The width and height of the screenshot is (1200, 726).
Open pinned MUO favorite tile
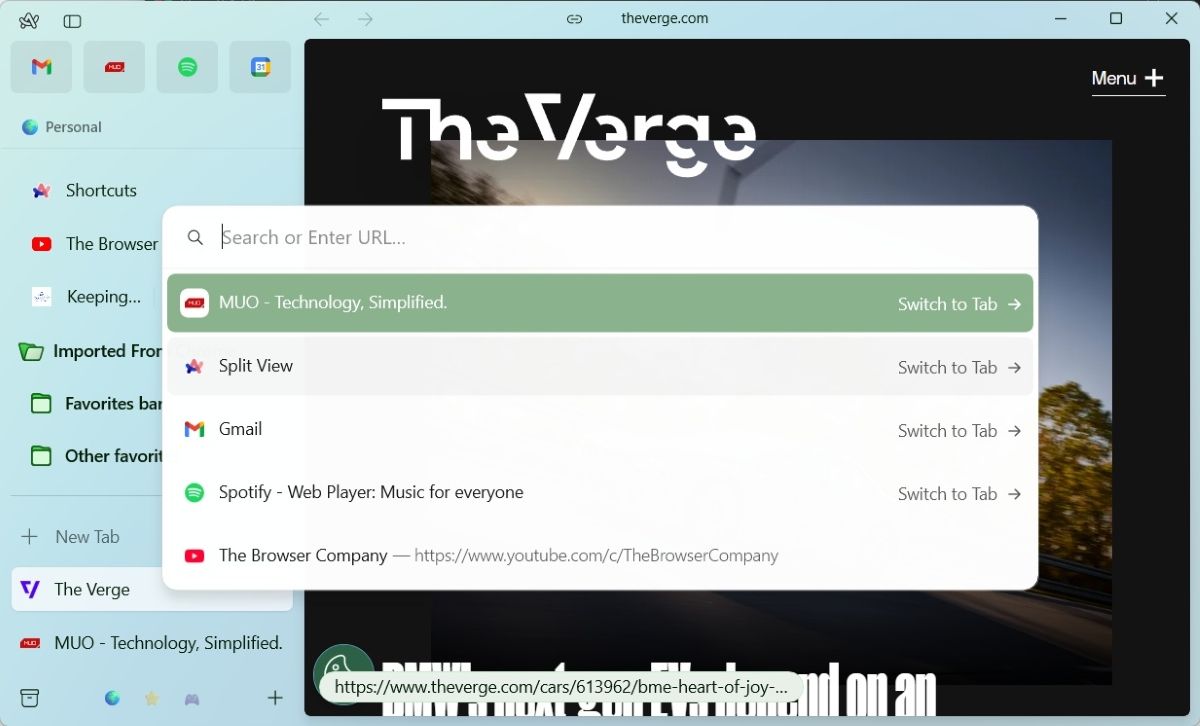tap(114, 67)
